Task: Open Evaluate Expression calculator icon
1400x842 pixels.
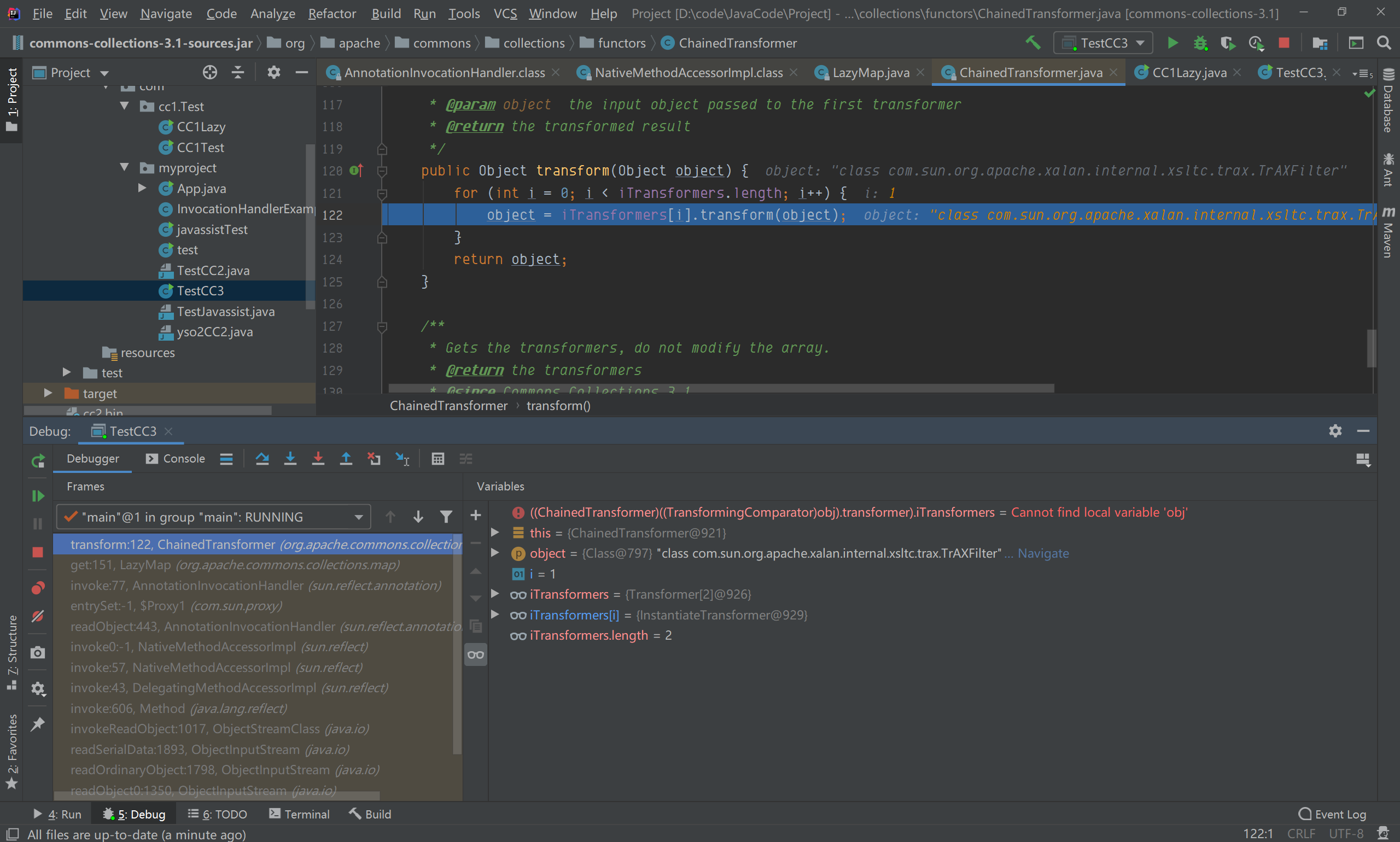Action: 437,459
